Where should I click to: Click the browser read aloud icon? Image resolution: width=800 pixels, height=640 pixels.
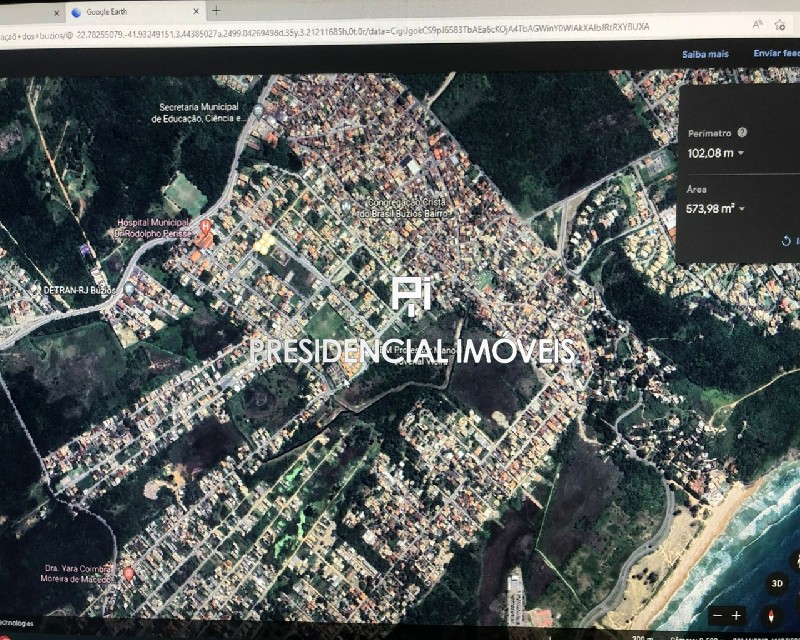756,27
